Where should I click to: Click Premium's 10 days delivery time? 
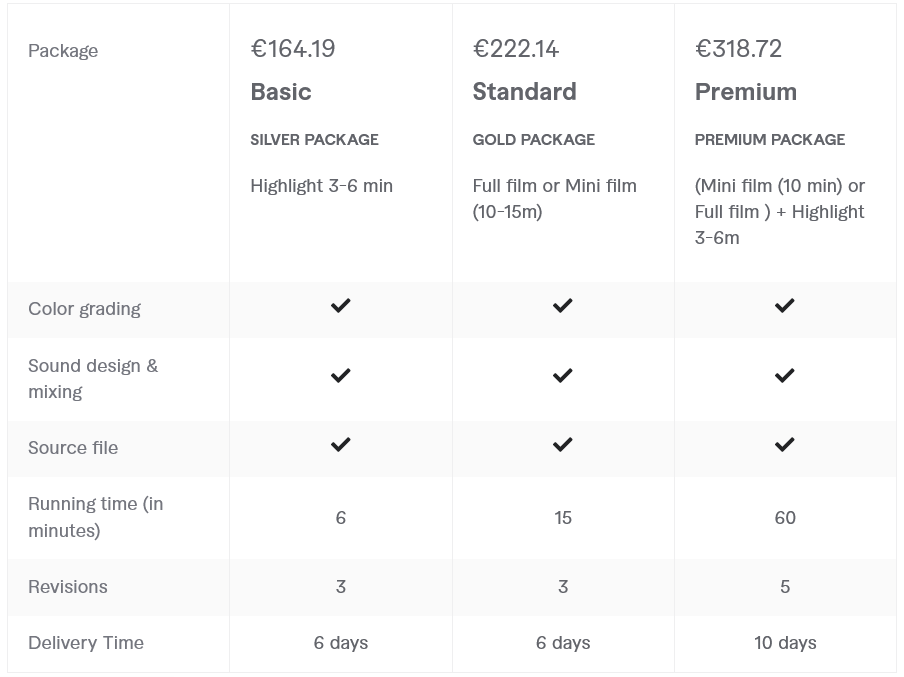click(x=785, y=643)
